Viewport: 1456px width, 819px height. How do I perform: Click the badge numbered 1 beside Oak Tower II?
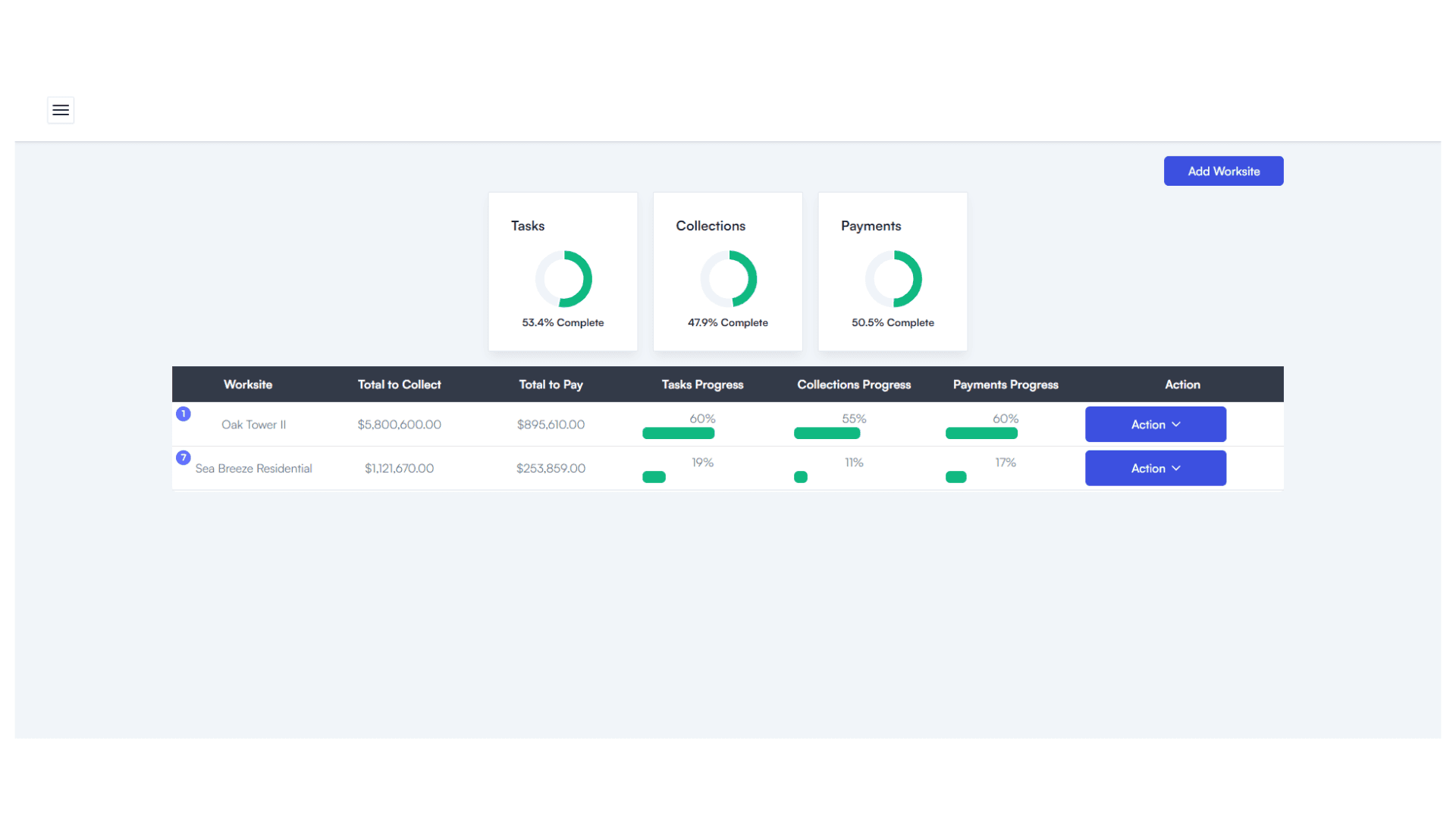(184, 414)
